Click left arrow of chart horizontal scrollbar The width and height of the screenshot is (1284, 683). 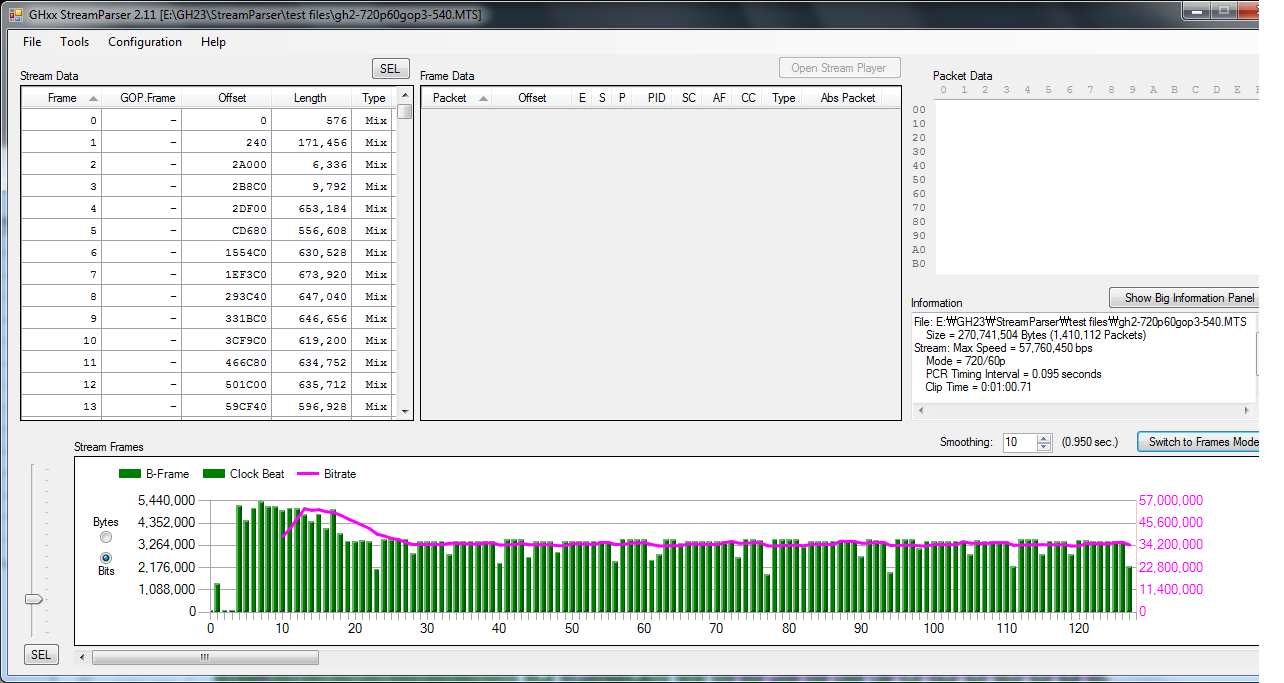click(82, 657)
